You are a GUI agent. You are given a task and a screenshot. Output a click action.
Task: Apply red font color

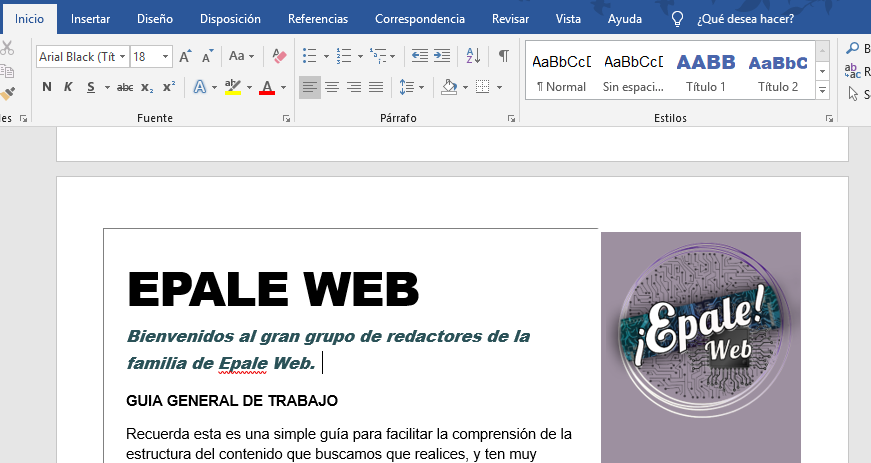tap(267, 87)
